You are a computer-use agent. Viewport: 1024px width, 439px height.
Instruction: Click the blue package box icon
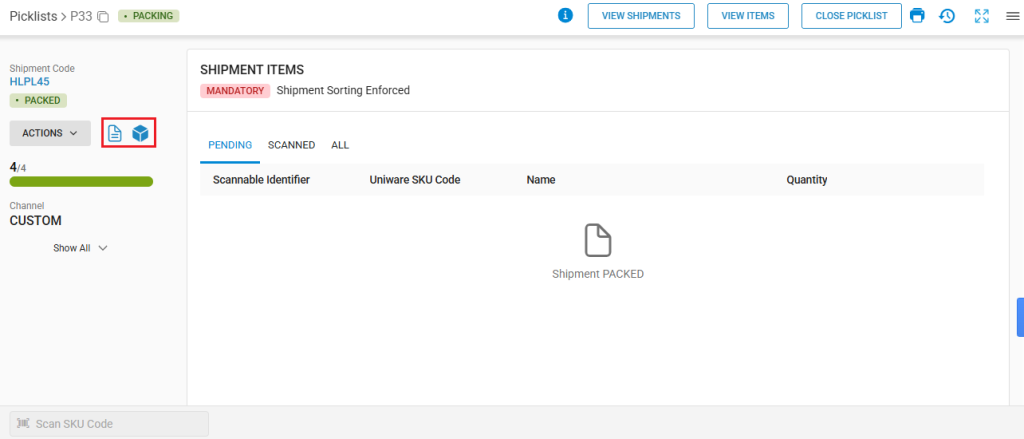(x=140, y=133)
